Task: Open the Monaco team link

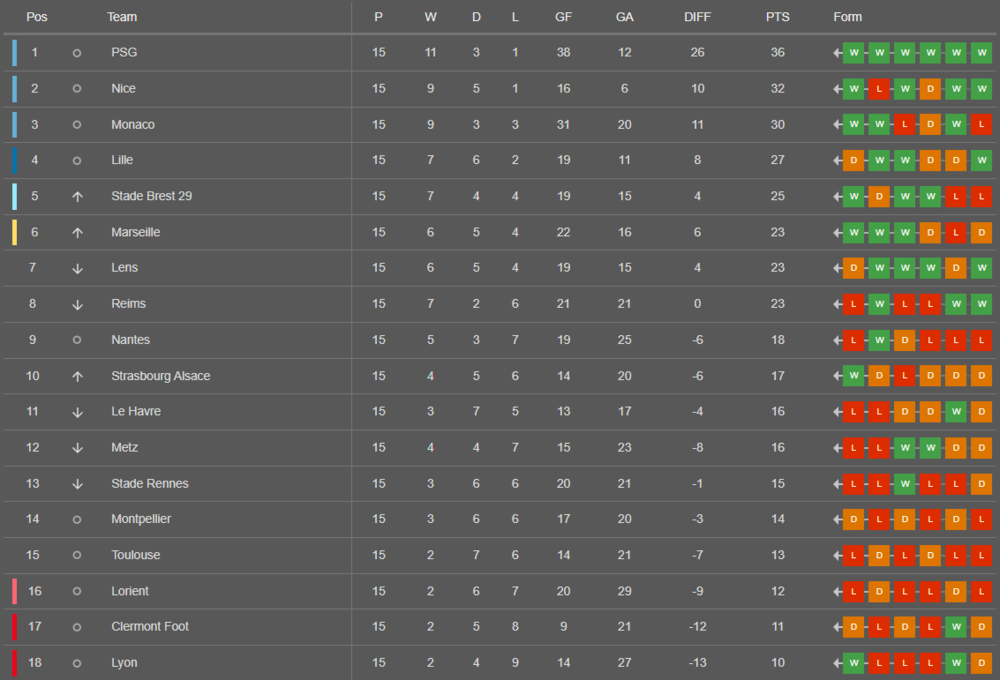Action: point(133,125)
